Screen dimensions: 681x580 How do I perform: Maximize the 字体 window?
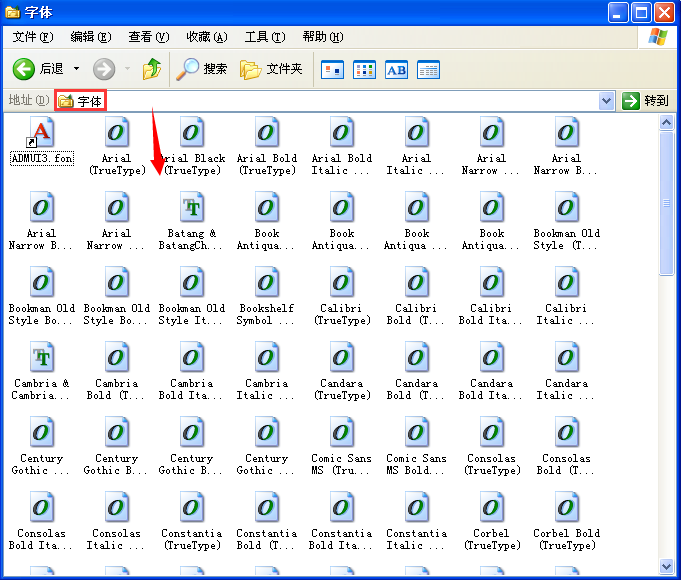pyautogui.click(x=641, y=13)
